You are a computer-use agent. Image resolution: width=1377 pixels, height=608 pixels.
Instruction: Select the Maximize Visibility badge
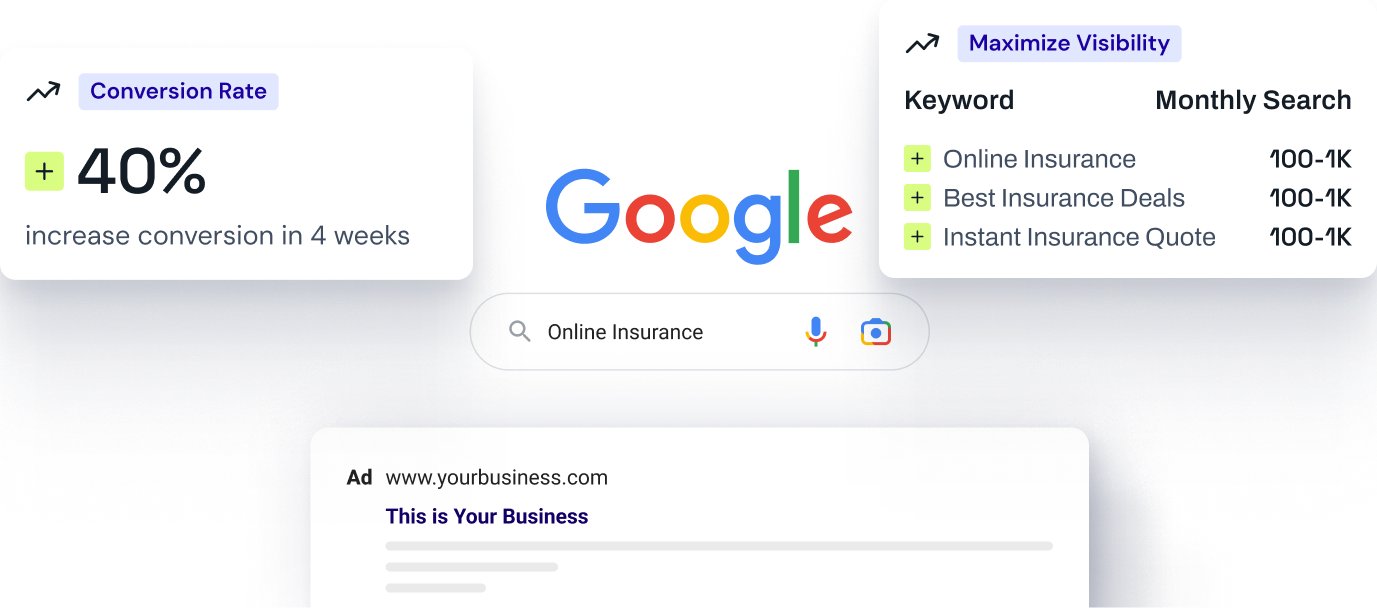[1069, 44]
